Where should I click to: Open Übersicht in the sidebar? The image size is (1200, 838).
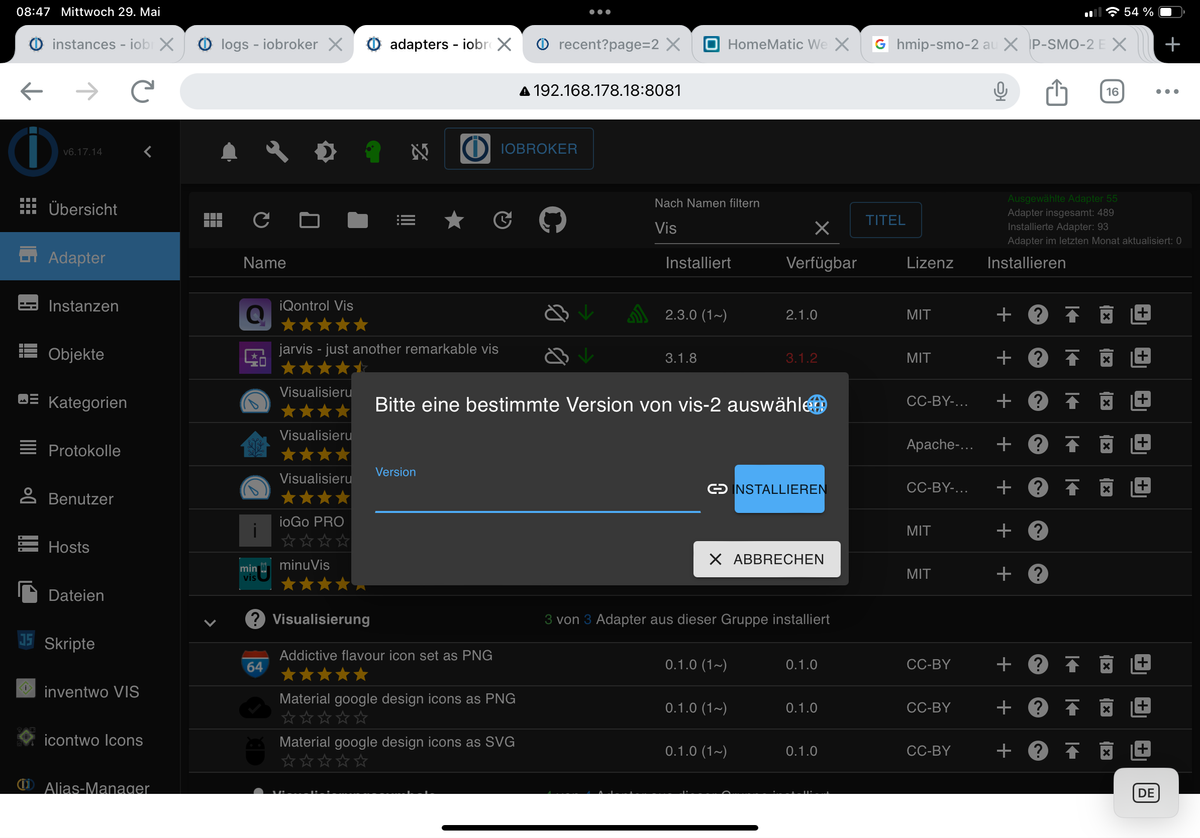point(90,209)
